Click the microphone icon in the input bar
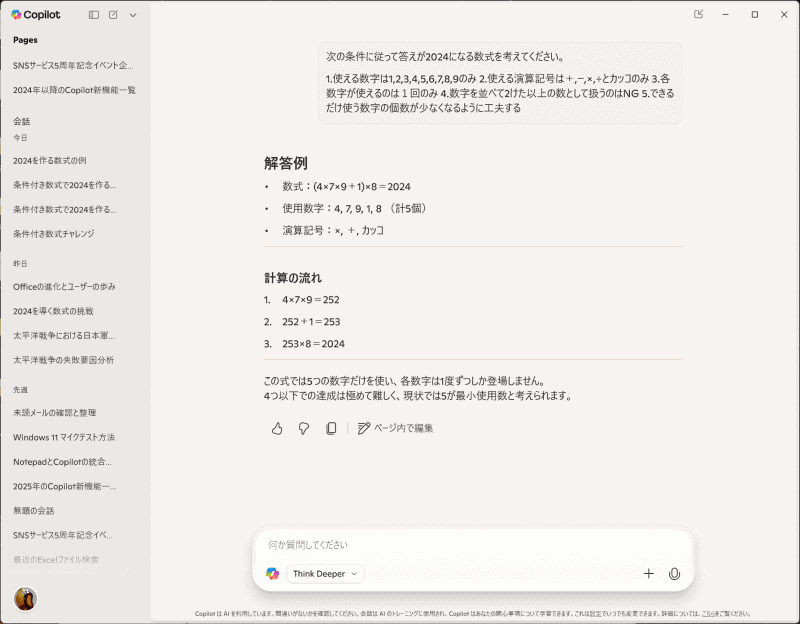 675,573
